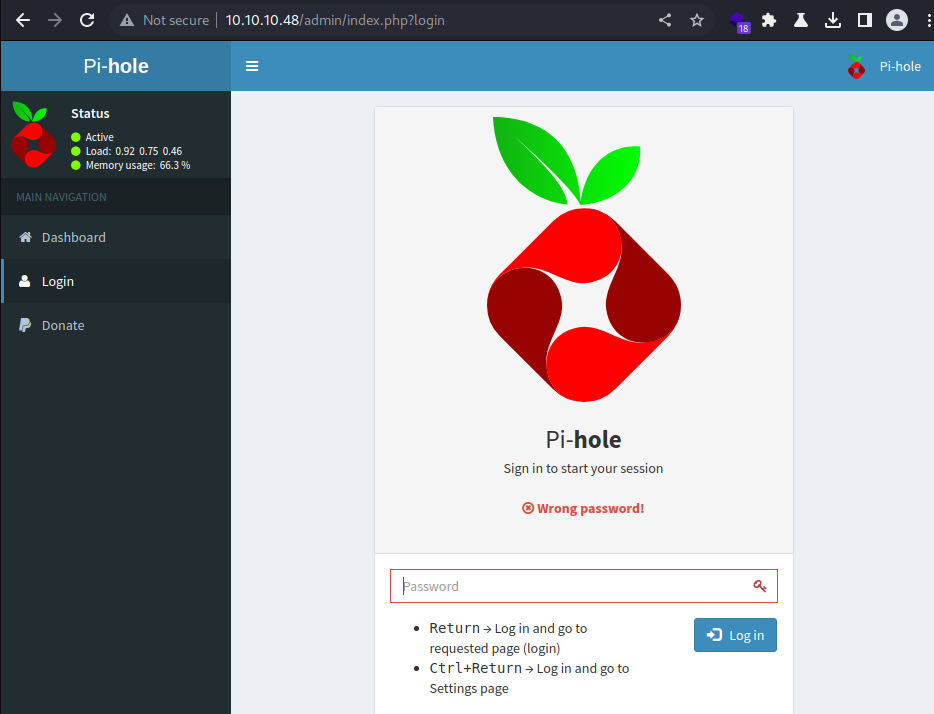Click the Pi-hole text in top-right navbar

900,67
